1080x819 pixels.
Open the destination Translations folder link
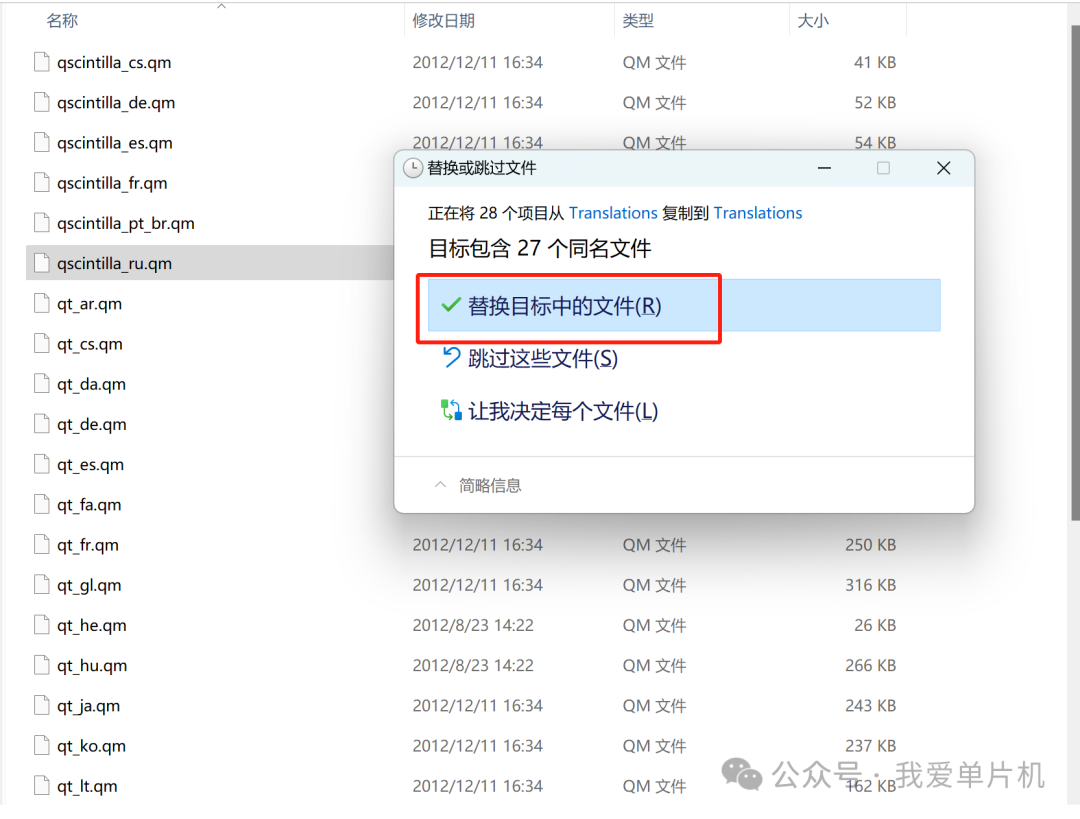[x=758, y=213]
